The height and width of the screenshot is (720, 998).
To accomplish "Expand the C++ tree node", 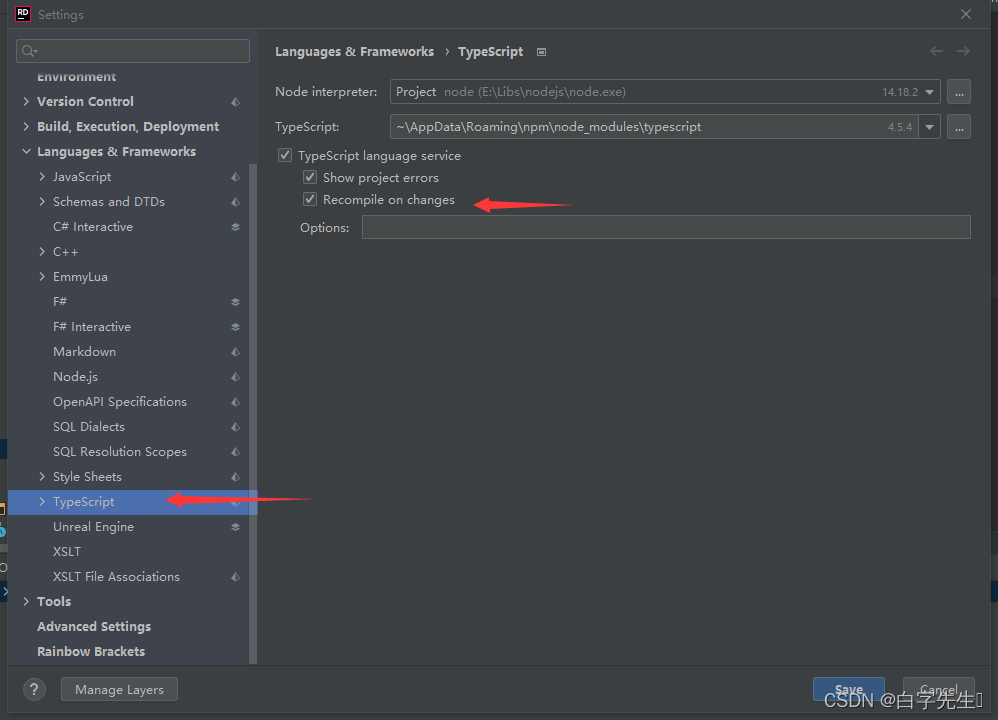I will click(42, 251).
